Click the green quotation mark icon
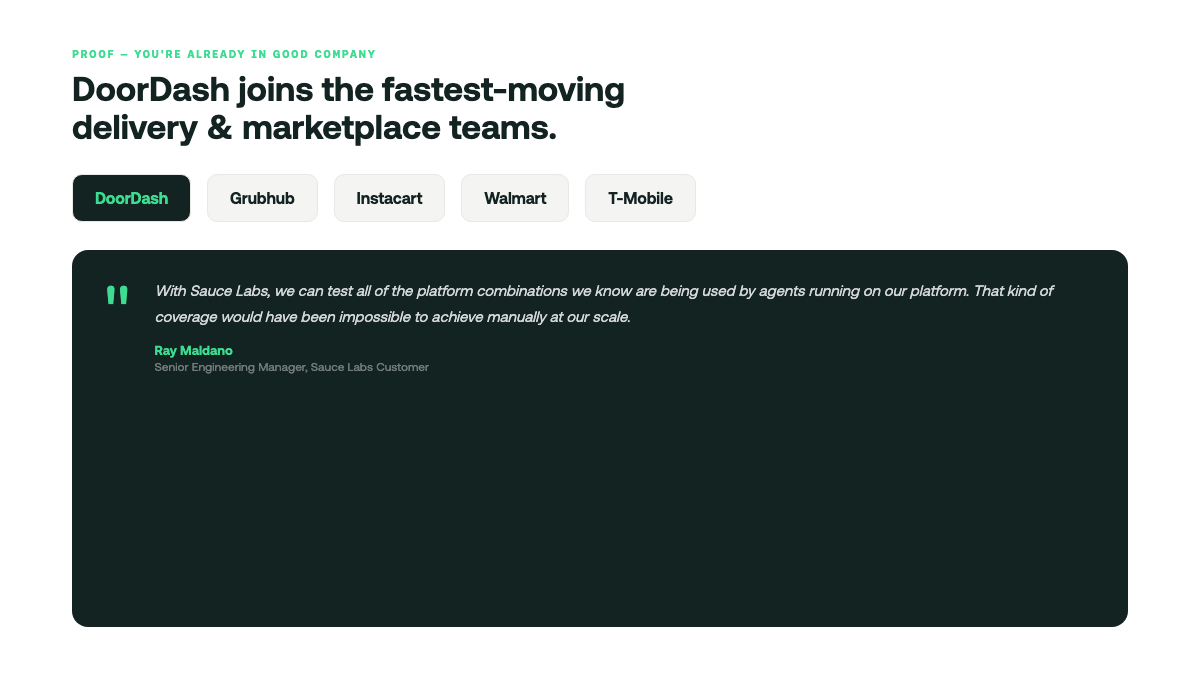 (x=117, y=296)
